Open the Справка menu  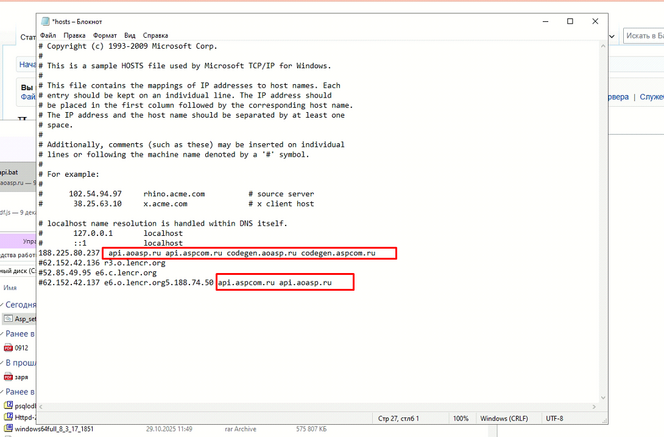156,35
